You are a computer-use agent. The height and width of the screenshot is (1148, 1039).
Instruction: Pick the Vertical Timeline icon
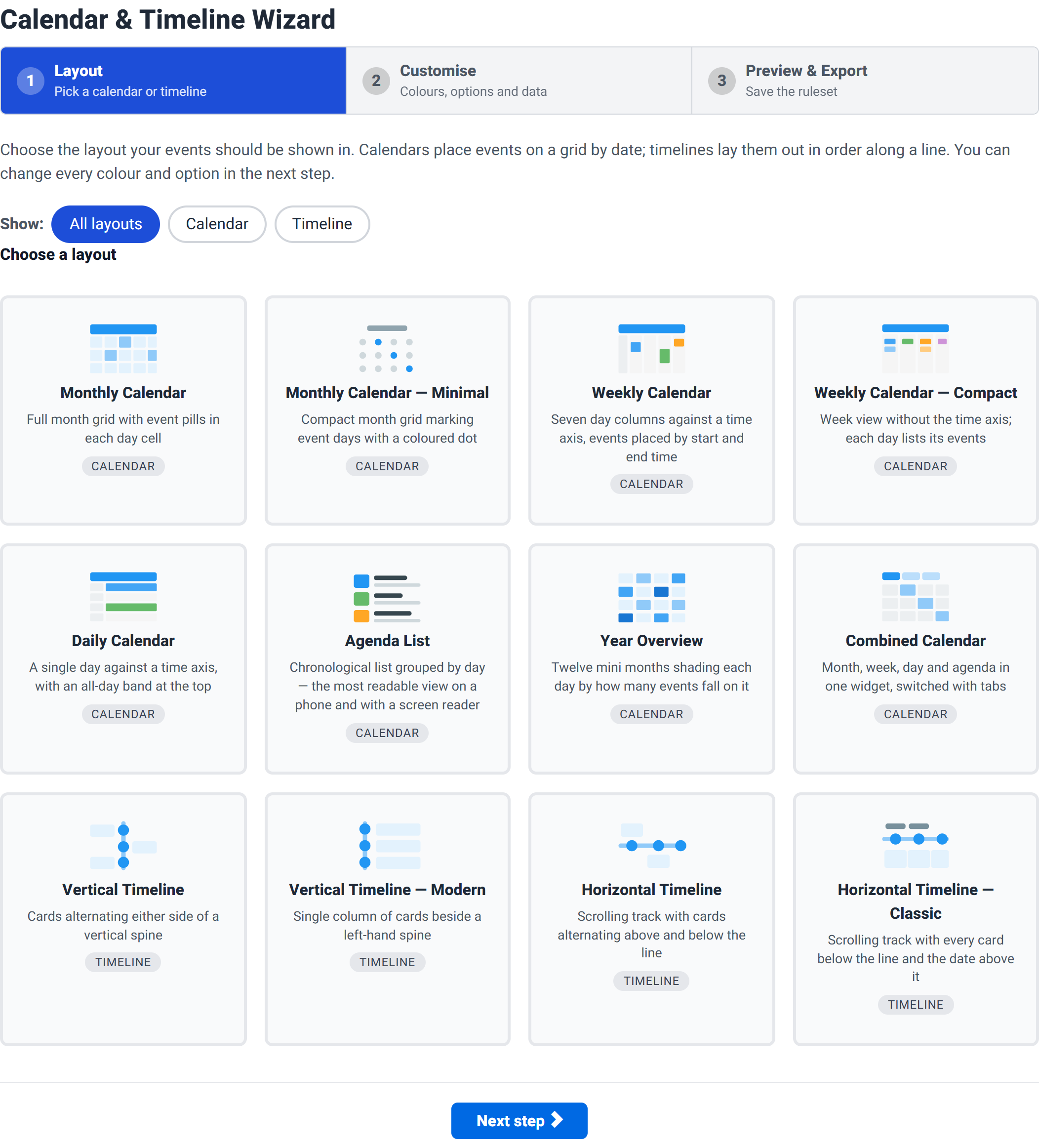123,846
